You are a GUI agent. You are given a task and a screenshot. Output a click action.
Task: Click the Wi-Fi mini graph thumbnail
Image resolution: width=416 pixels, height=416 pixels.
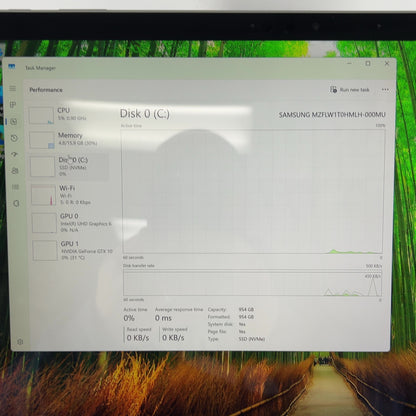[43, 195]
